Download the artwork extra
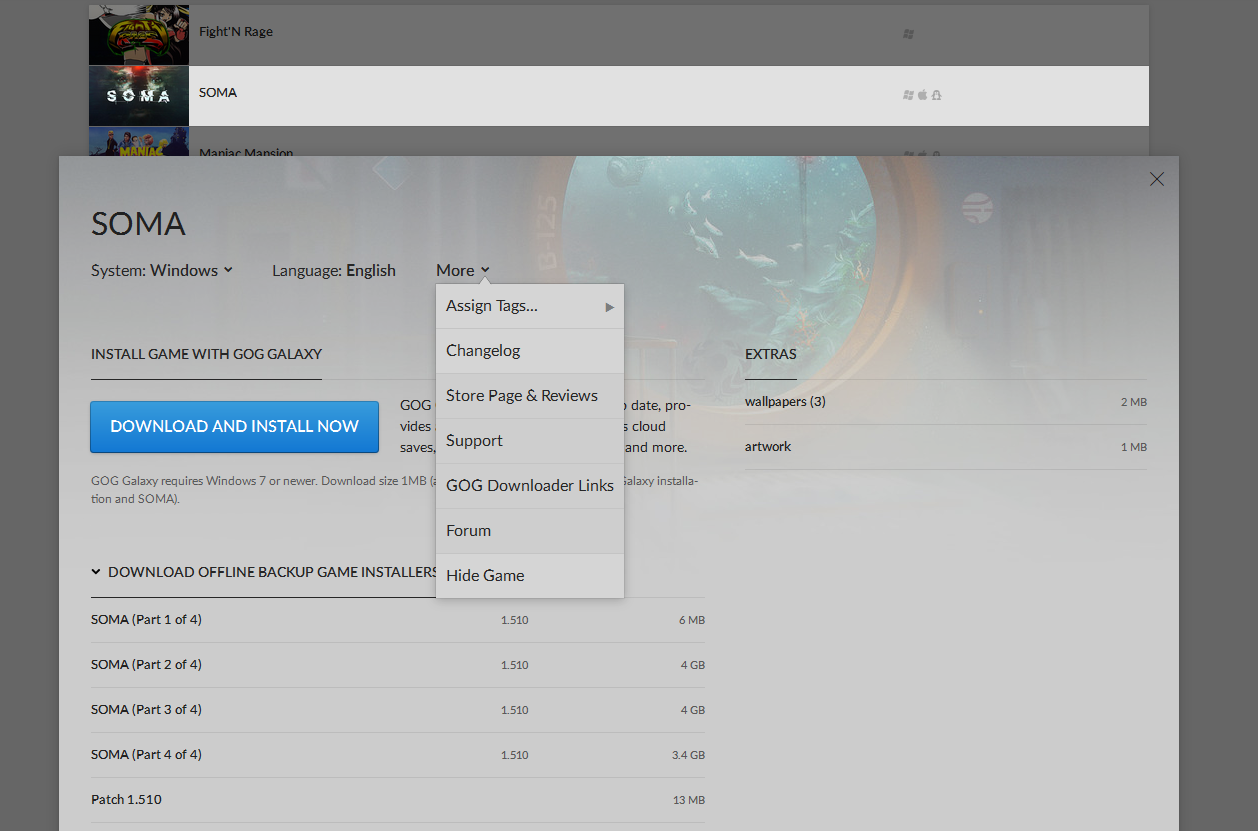This screenshot has height=831, width=1258. pos(946,447)
